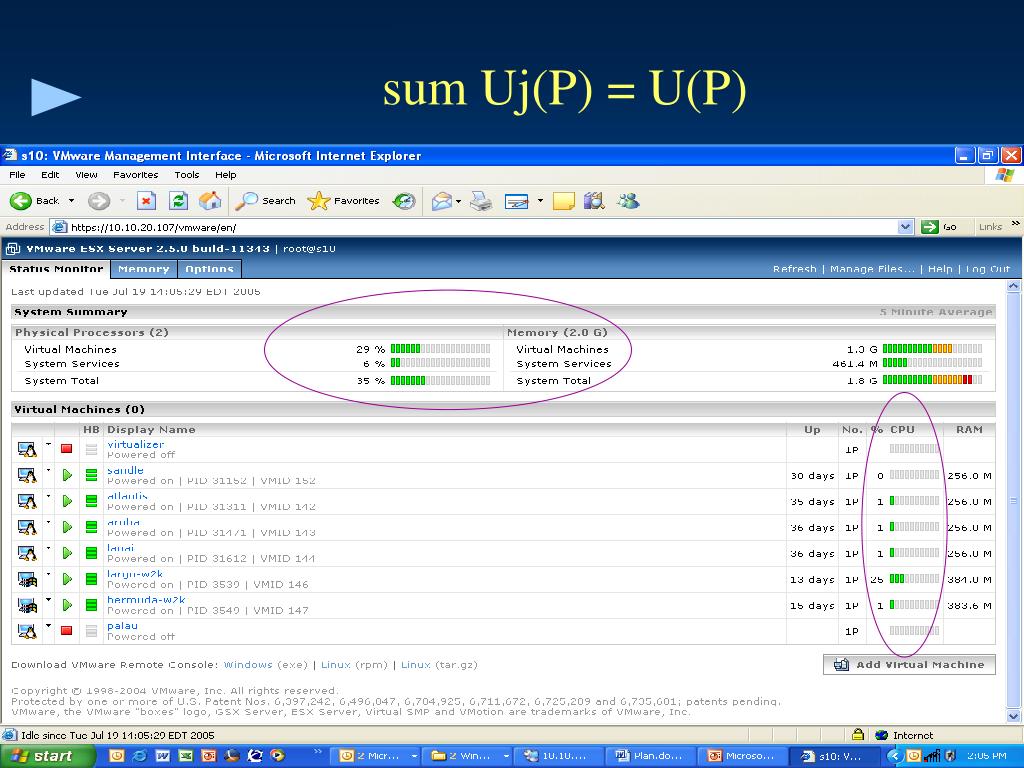Viewport: 1024px width, 768px height.
Task: Open the Search toolbar button
Action: (x=266, y=200)
